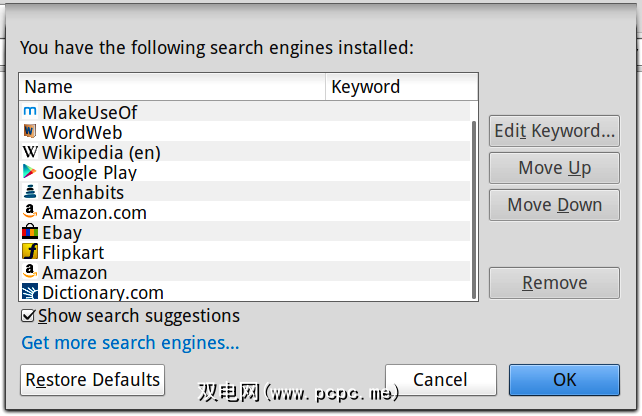Sort list by Name column header
The width and height of the screenshot is (642, 416).
point(172,87)
